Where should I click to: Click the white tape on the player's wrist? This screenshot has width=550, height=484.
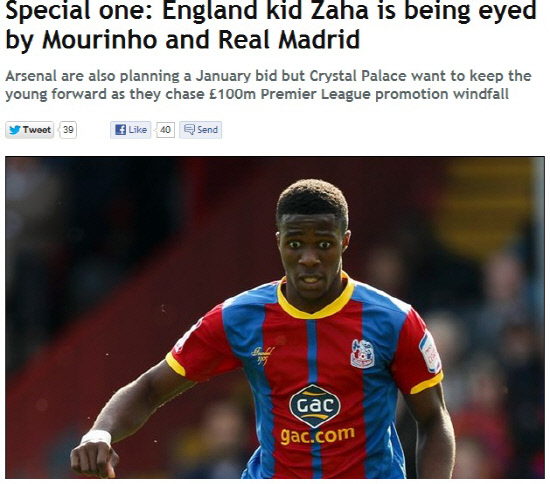point(96,437)
